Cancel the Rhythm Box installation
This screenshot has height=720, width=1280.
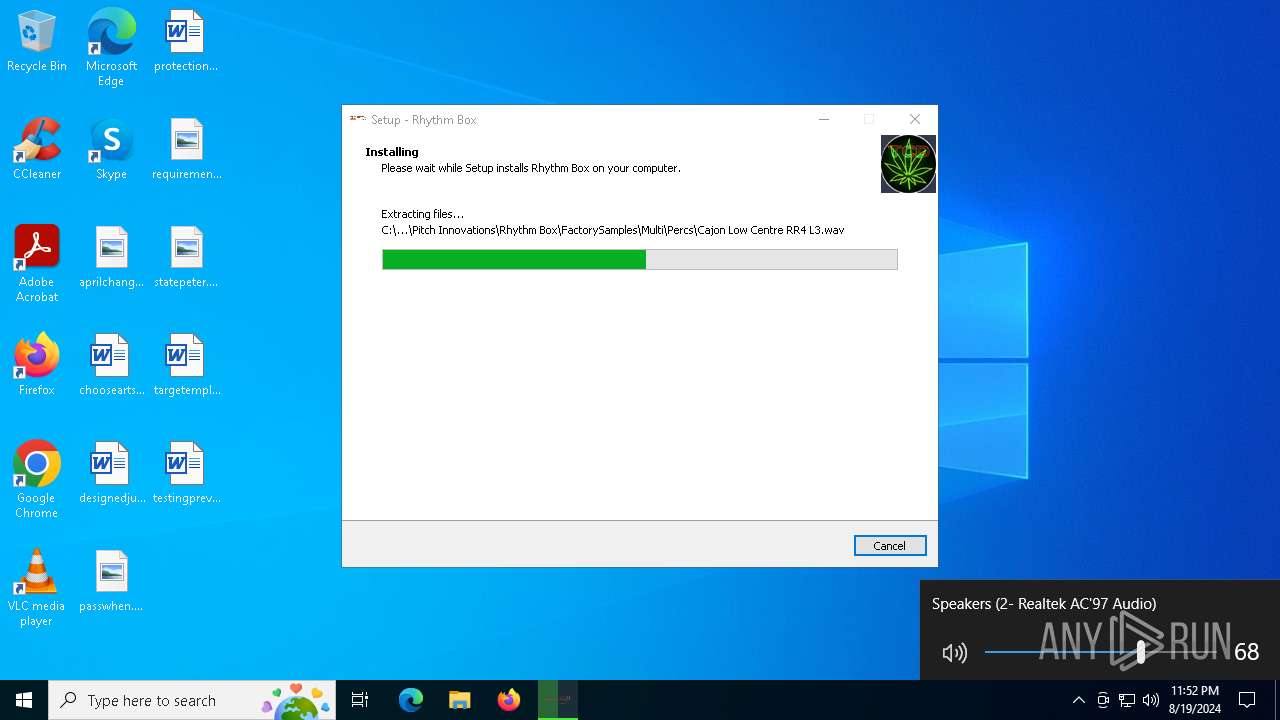click(890, 546)
